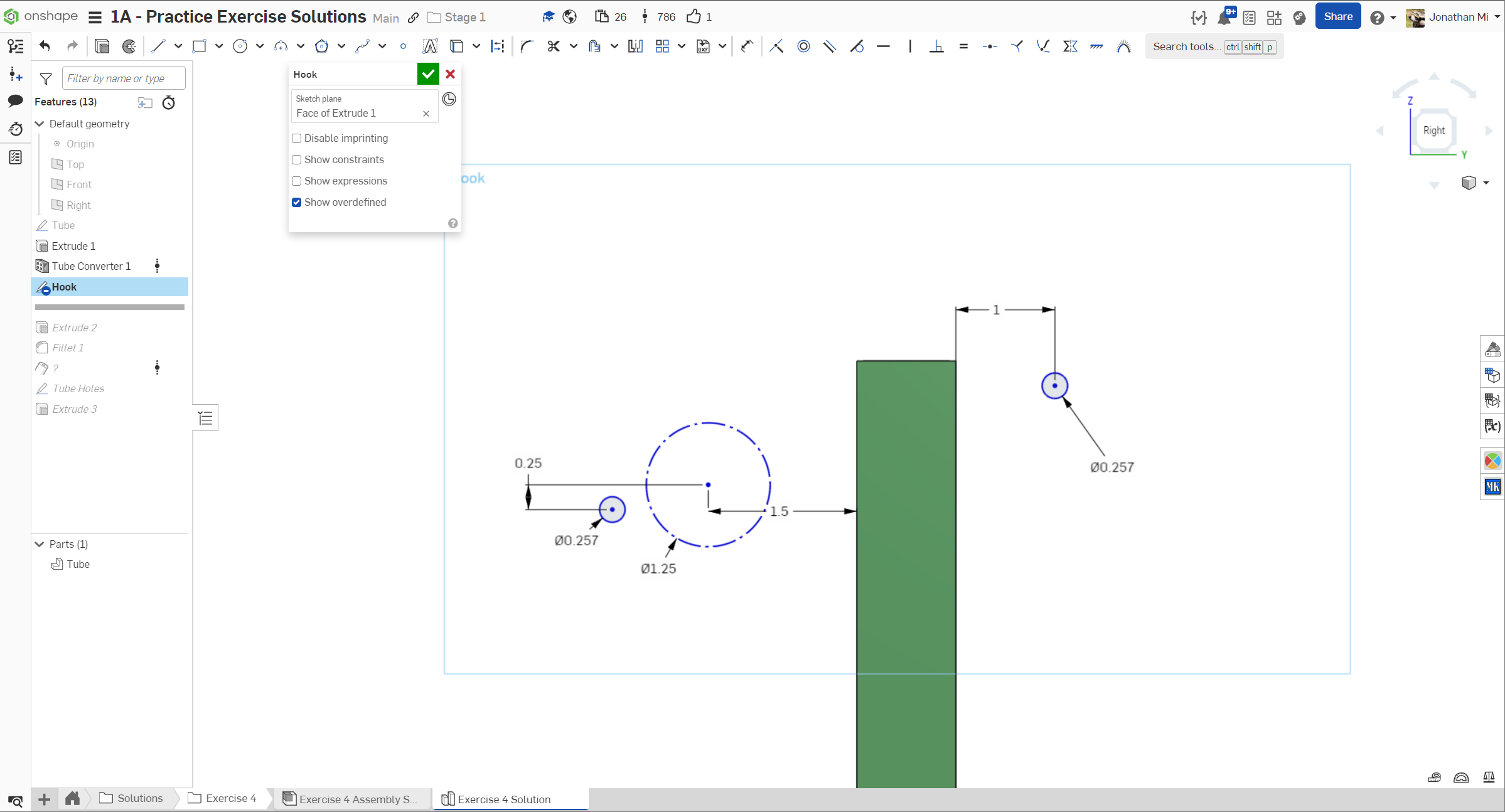The width and height of the screenshot is (1505, 812).
Task: Open the circle tool dropdown arrow
Action: click(260, 46)
